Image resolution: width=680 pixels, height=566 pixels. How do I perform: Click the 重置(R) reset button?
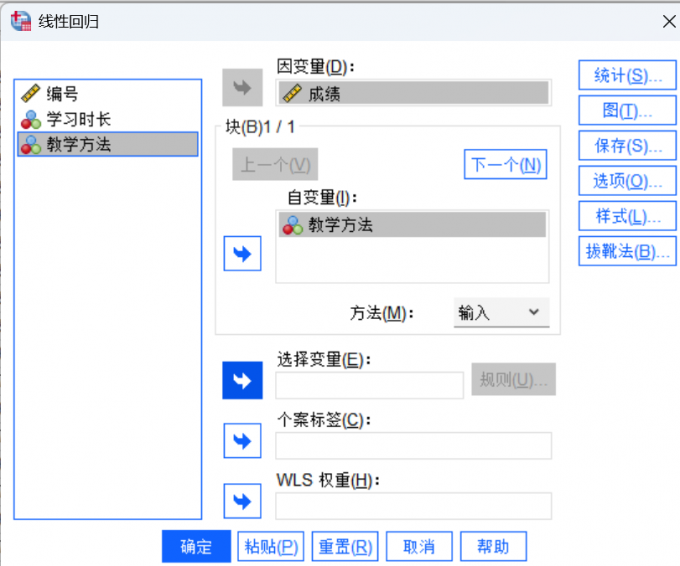[345, 546]
